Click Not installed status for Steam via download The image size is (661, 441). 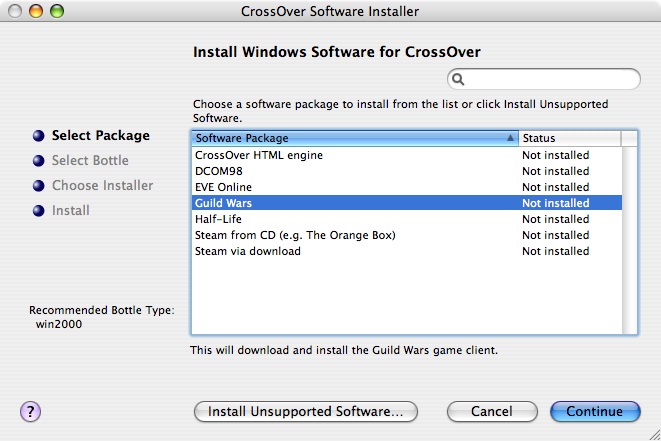[x=556, y=251]
